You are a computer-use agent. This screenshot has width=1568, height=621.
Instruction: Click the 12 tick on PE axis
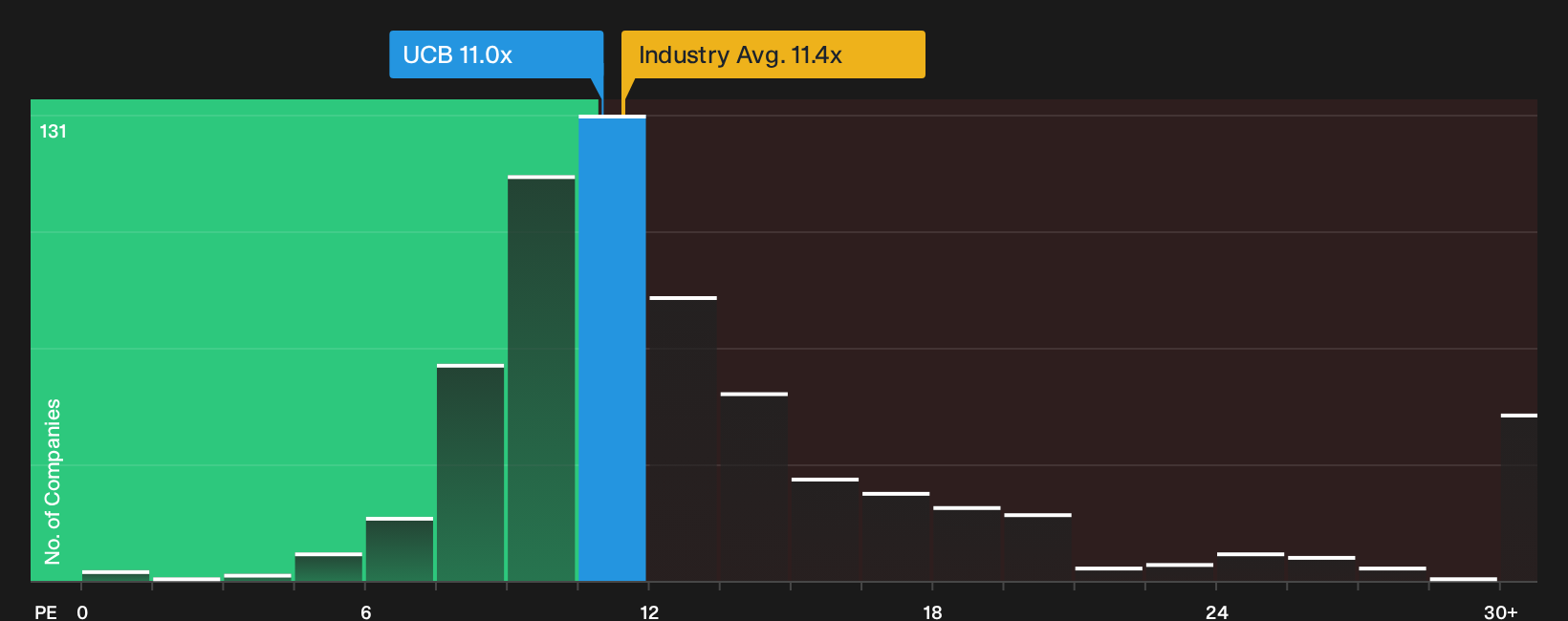coord(649,612)
